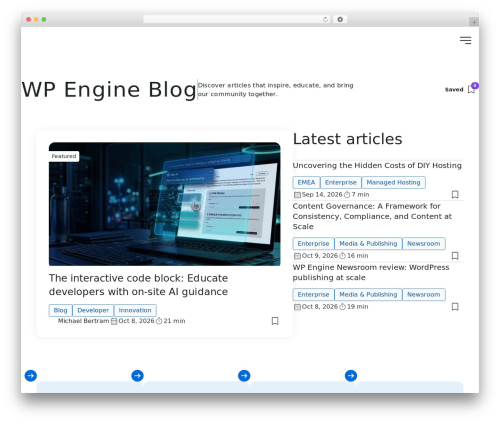The width and height of the screenshot is (500, 423).
Task: Select Enterprise tag under Content Governance
Action: click(x=313, y=244)
